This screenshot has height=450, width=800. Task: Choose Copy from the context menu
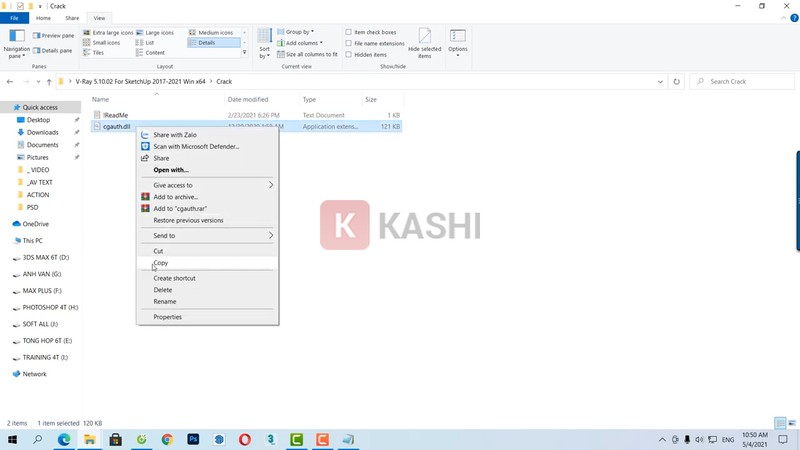(160, 263)
